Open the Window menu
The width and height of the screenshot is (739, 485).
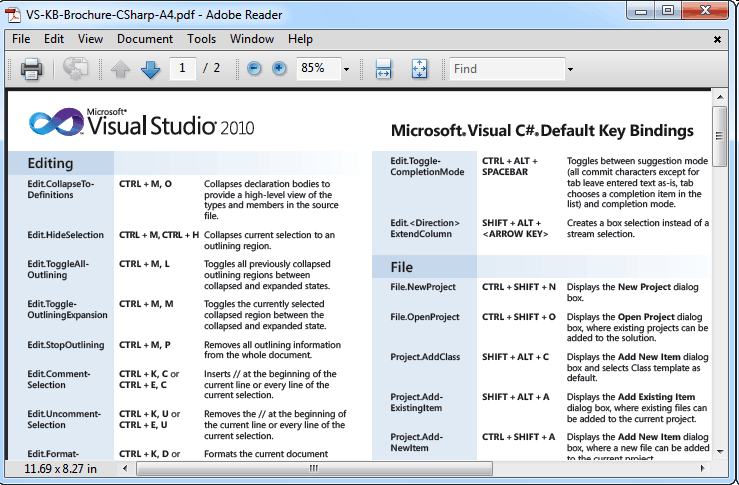click(x=252, y=39)
